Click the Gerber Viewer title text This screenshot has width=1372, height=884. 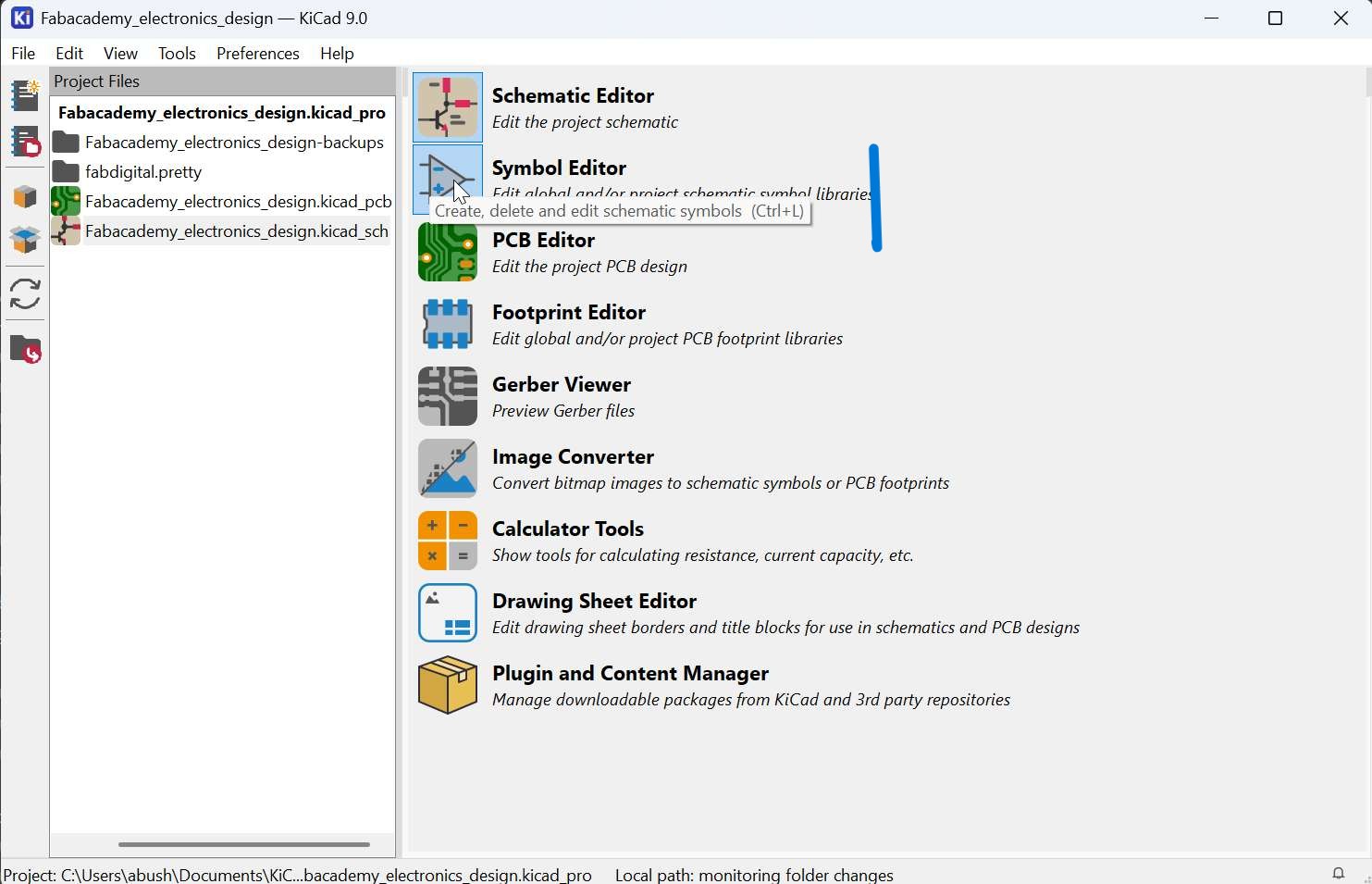coord(562,384)
